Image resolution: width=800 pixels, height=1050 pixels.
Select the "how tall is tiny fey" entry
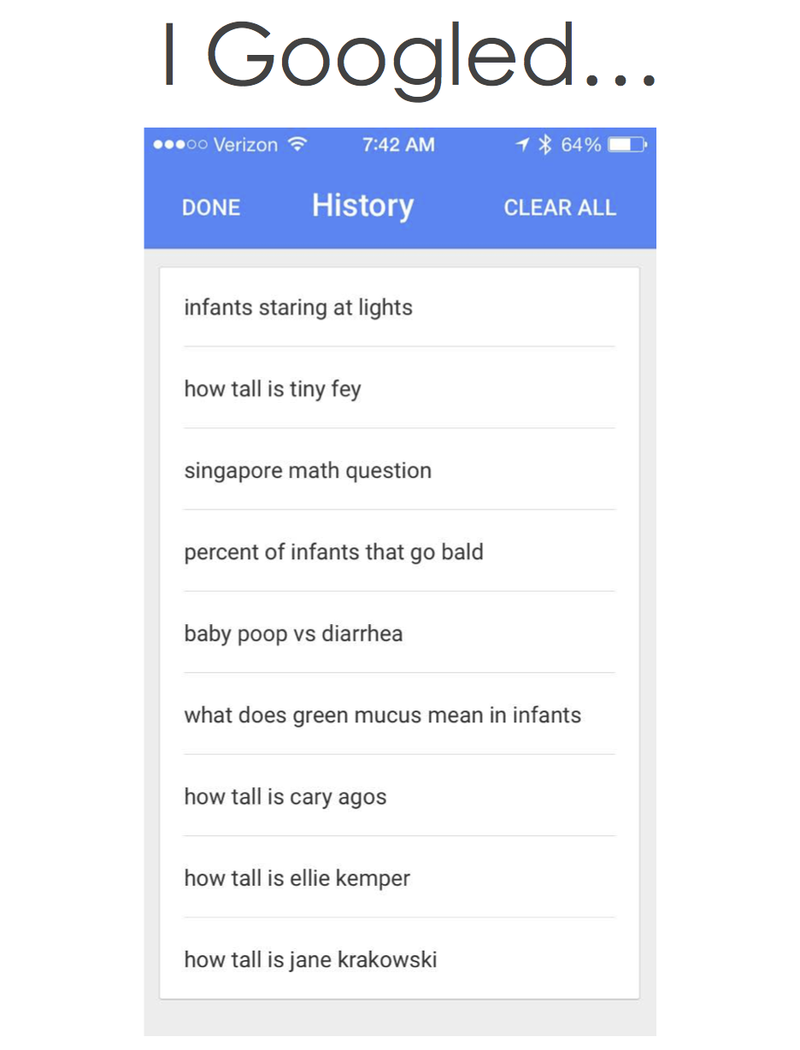(x=272, y=389)
